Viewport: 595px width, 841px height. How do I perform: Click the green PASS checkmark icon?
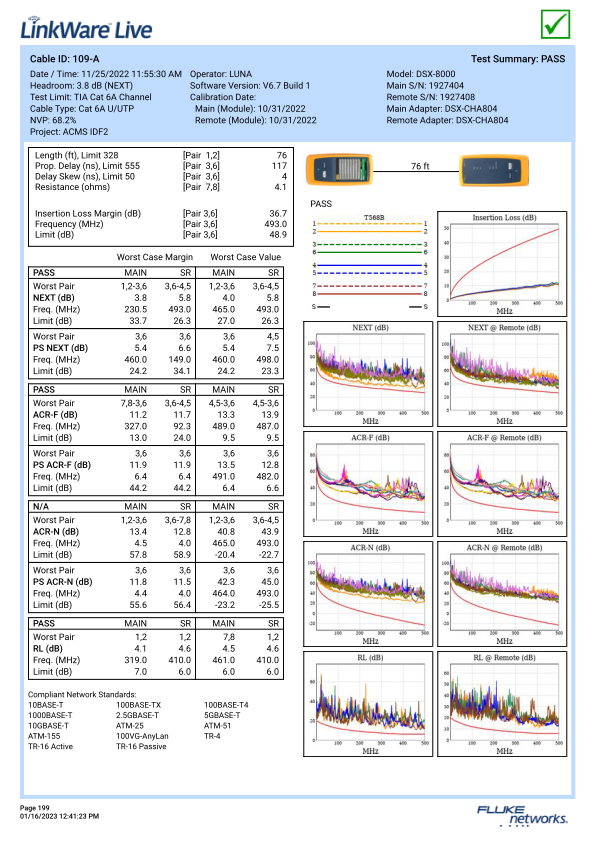tap(555, 24)
